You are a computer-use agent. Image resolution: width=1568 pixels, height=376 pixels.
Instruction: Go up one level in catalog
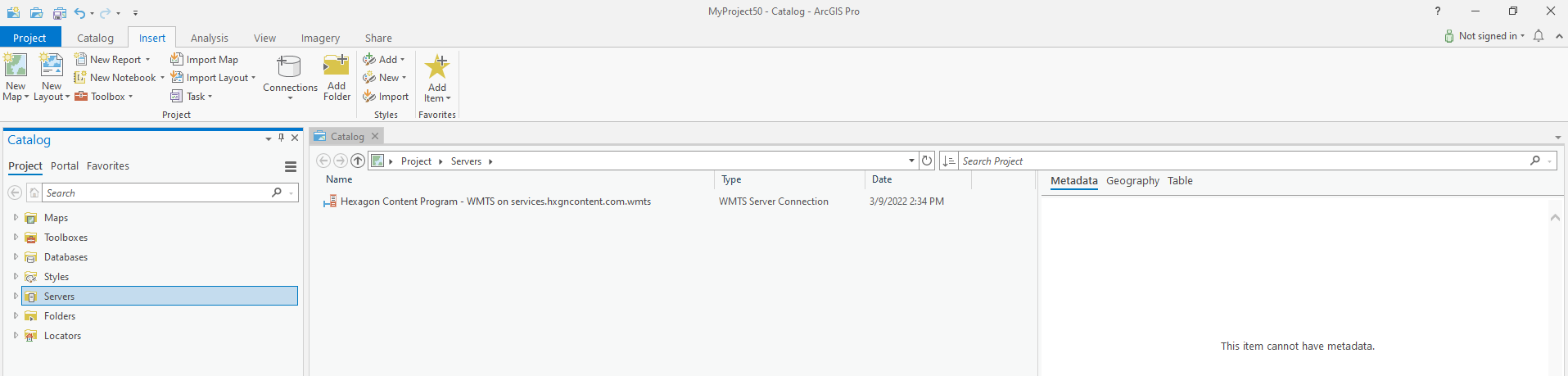coord(358,161)
